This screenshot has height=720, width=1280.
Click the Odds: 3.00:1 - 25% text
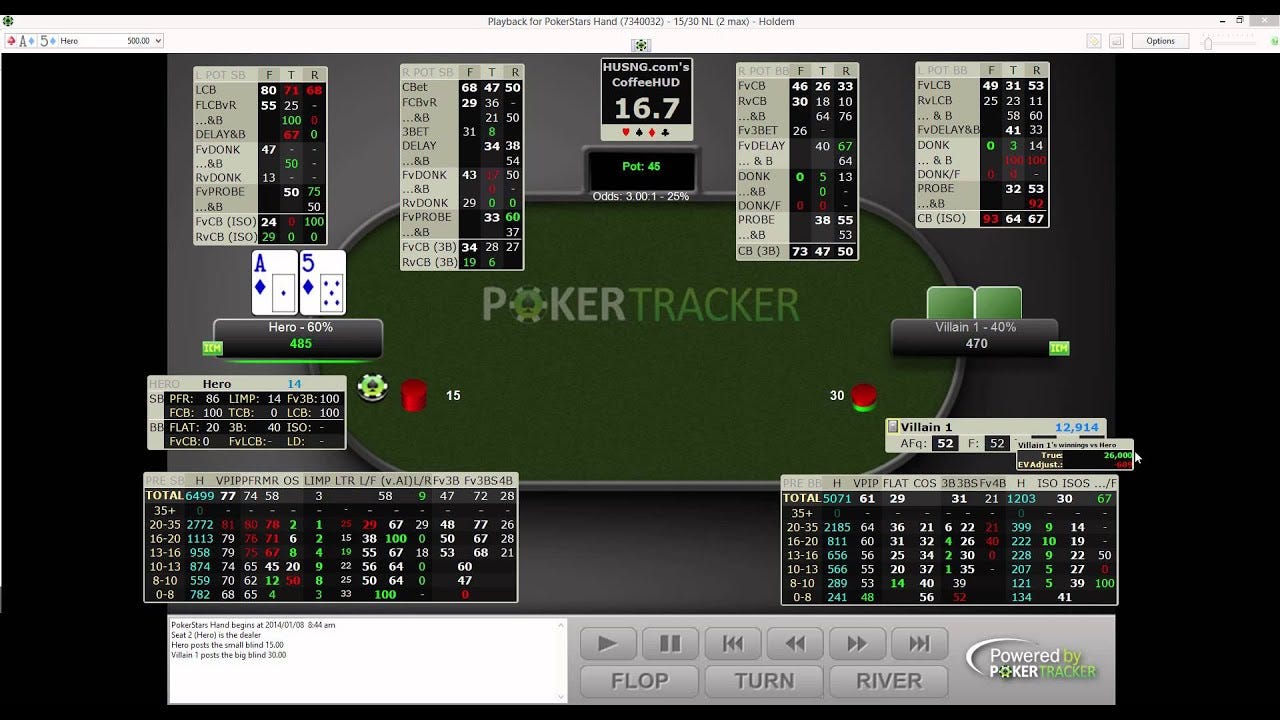click(641, 196)
